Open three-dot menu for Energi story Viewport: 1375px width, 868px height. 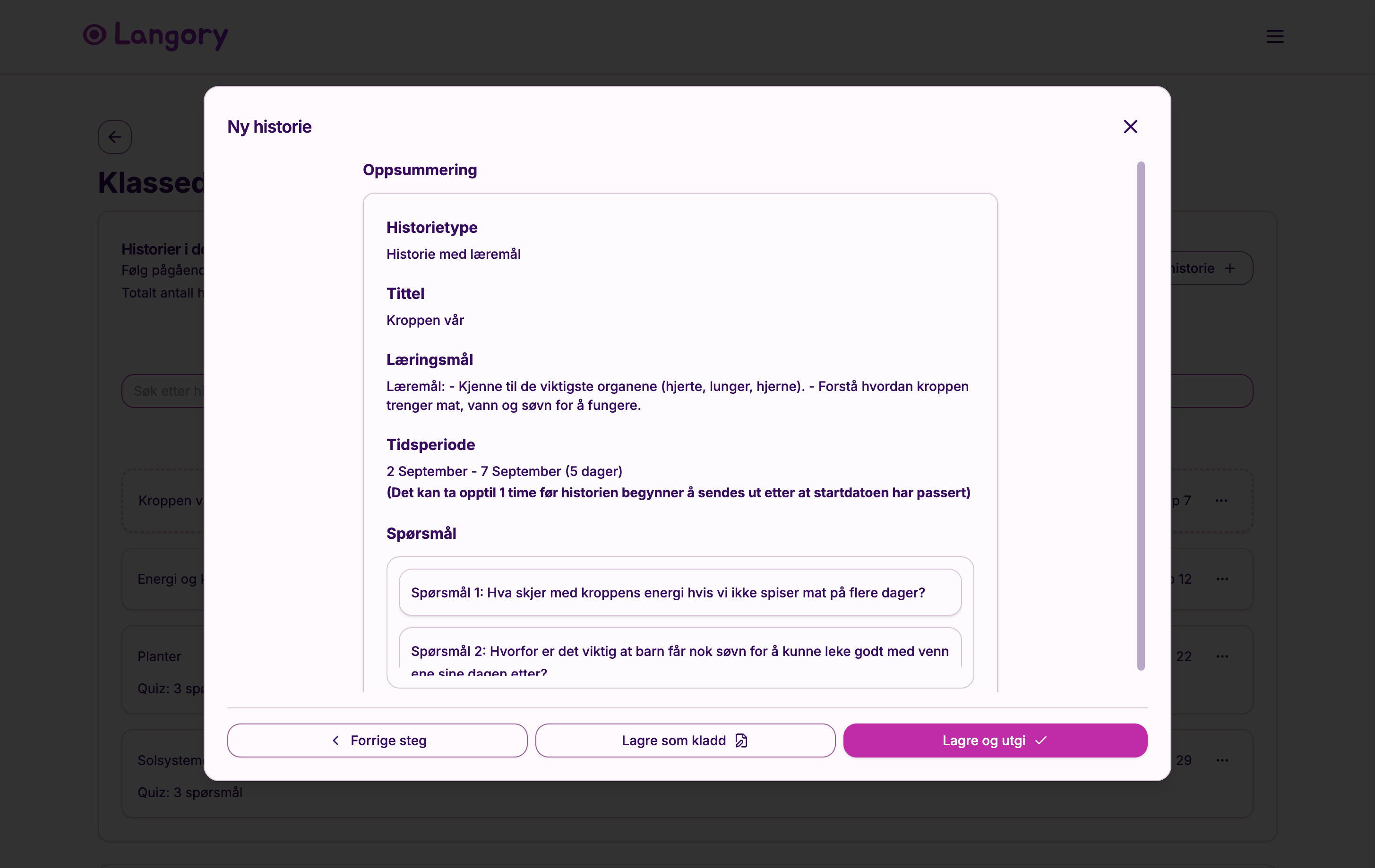(1222, 579)
